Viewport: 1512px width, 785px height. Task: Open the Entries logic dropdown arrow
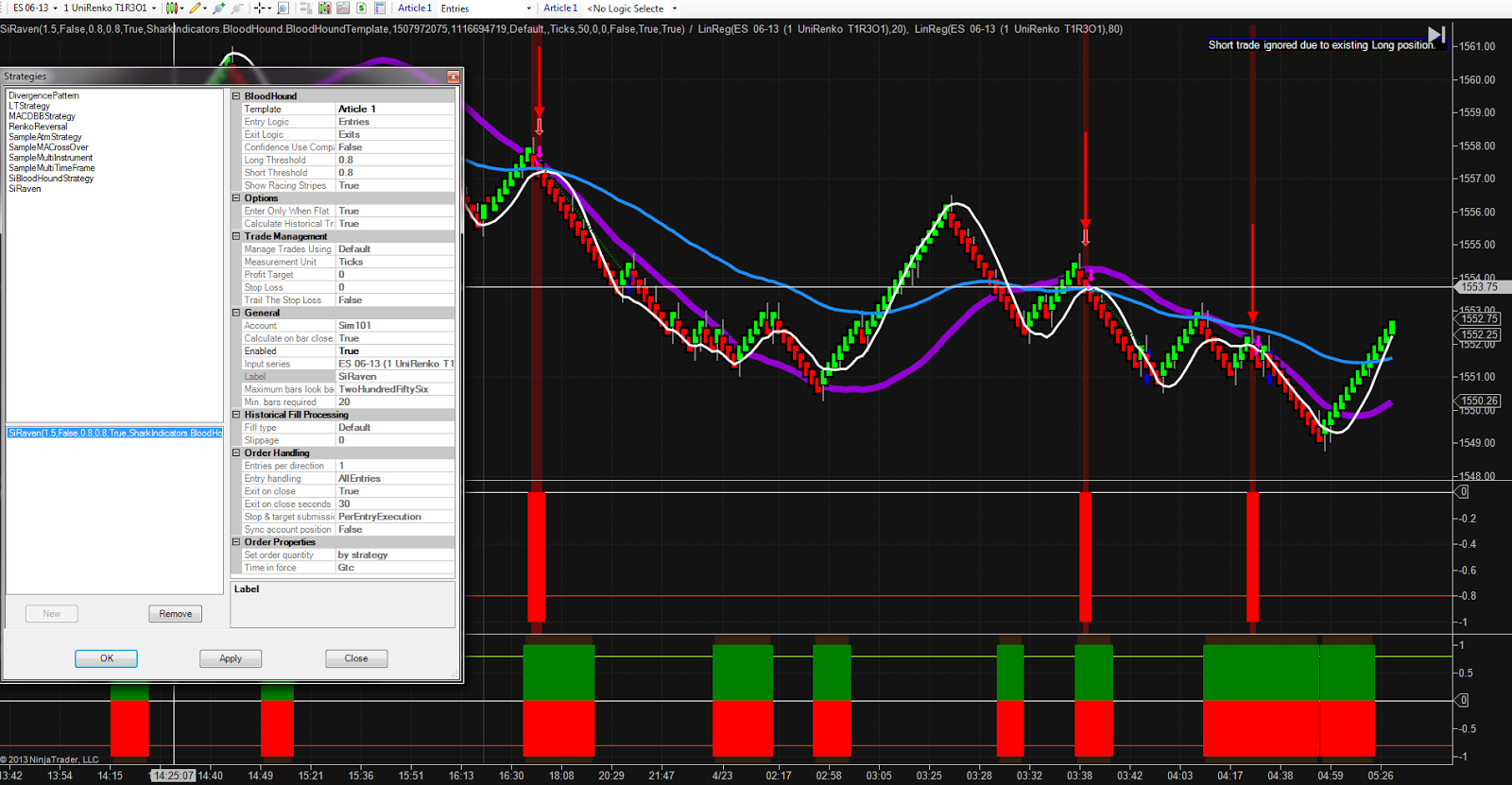pos(528,9)
